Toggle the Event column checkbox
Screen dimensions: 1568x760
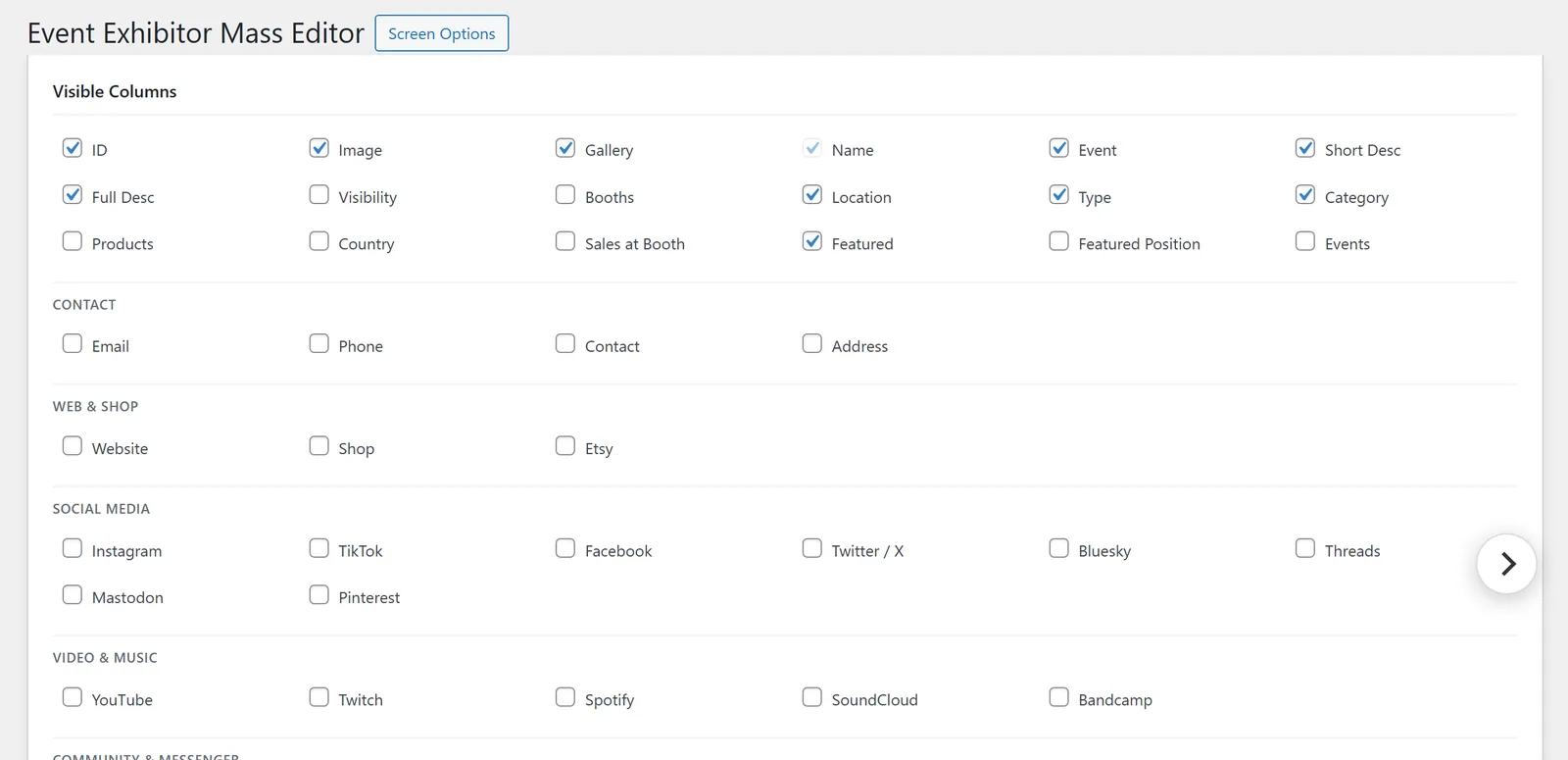(1059, 148)
